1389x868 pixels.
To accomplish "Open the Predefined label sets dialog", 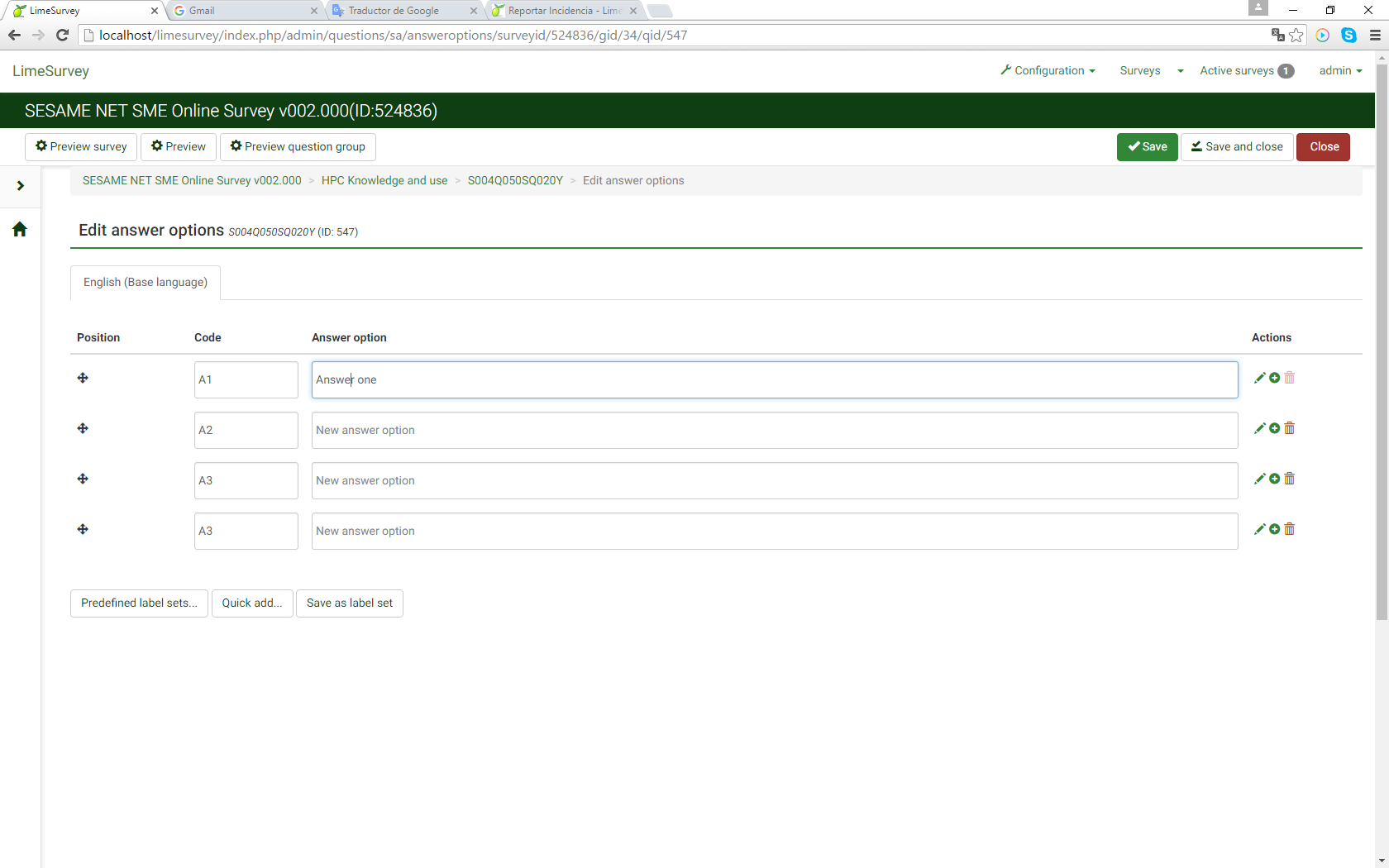I will (139, 603).
